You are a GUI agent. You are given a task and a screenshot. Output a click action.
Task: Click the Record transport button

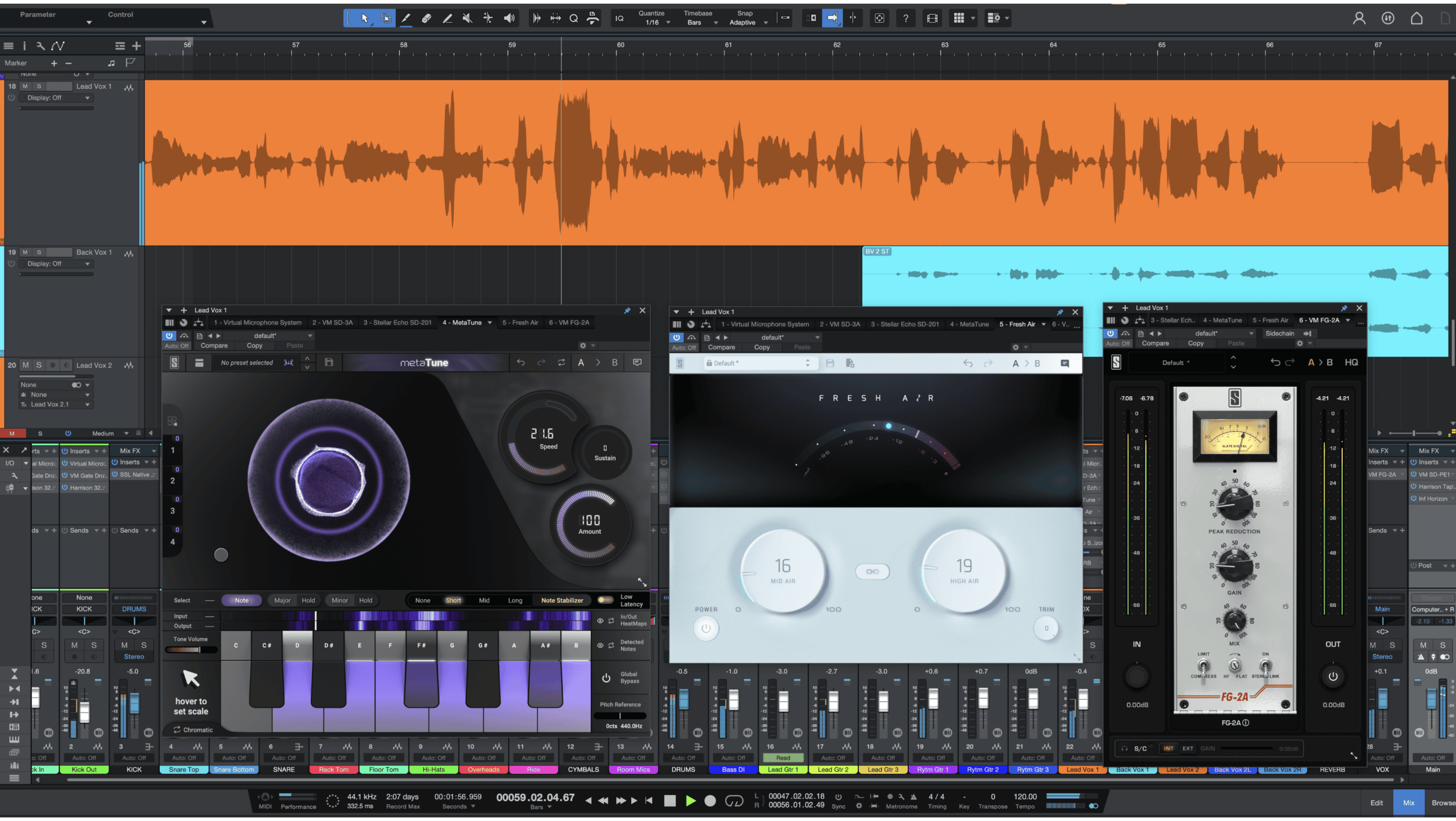710,801
